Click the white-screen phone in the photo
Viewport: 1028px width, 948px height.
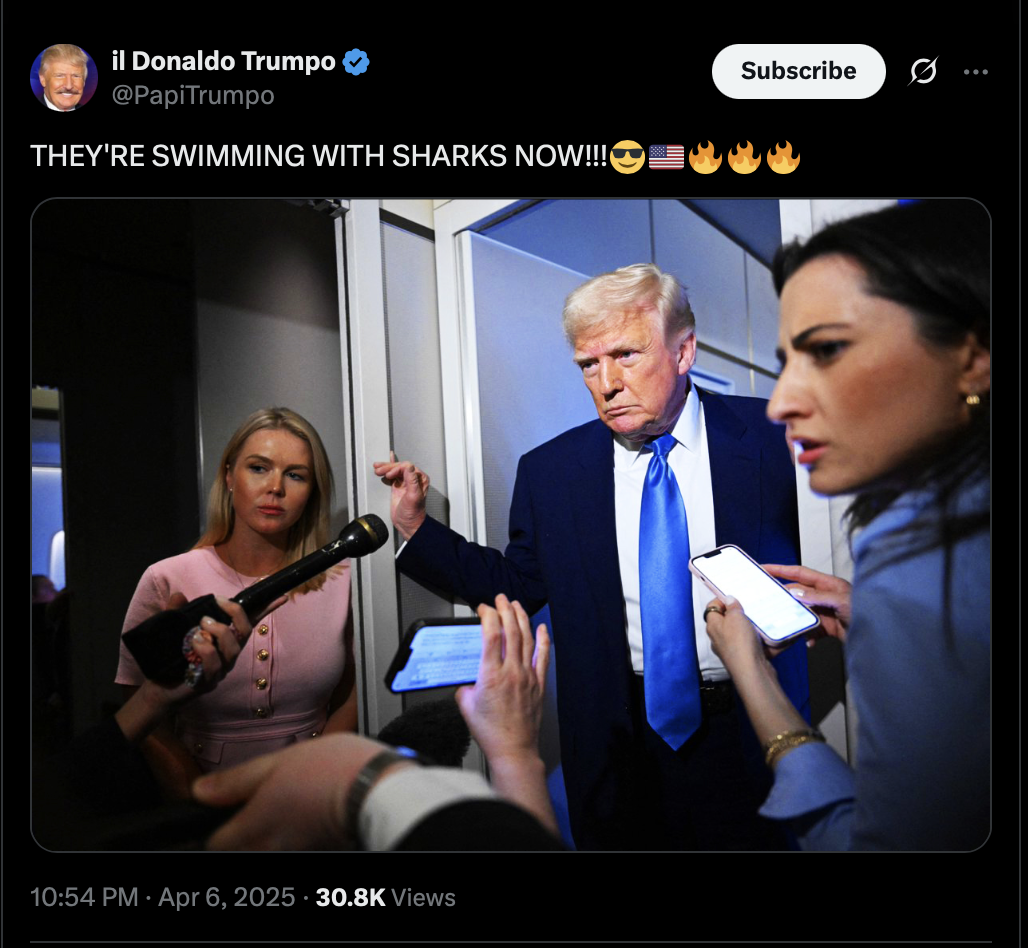pyautogui.click(x=754, y=595)
